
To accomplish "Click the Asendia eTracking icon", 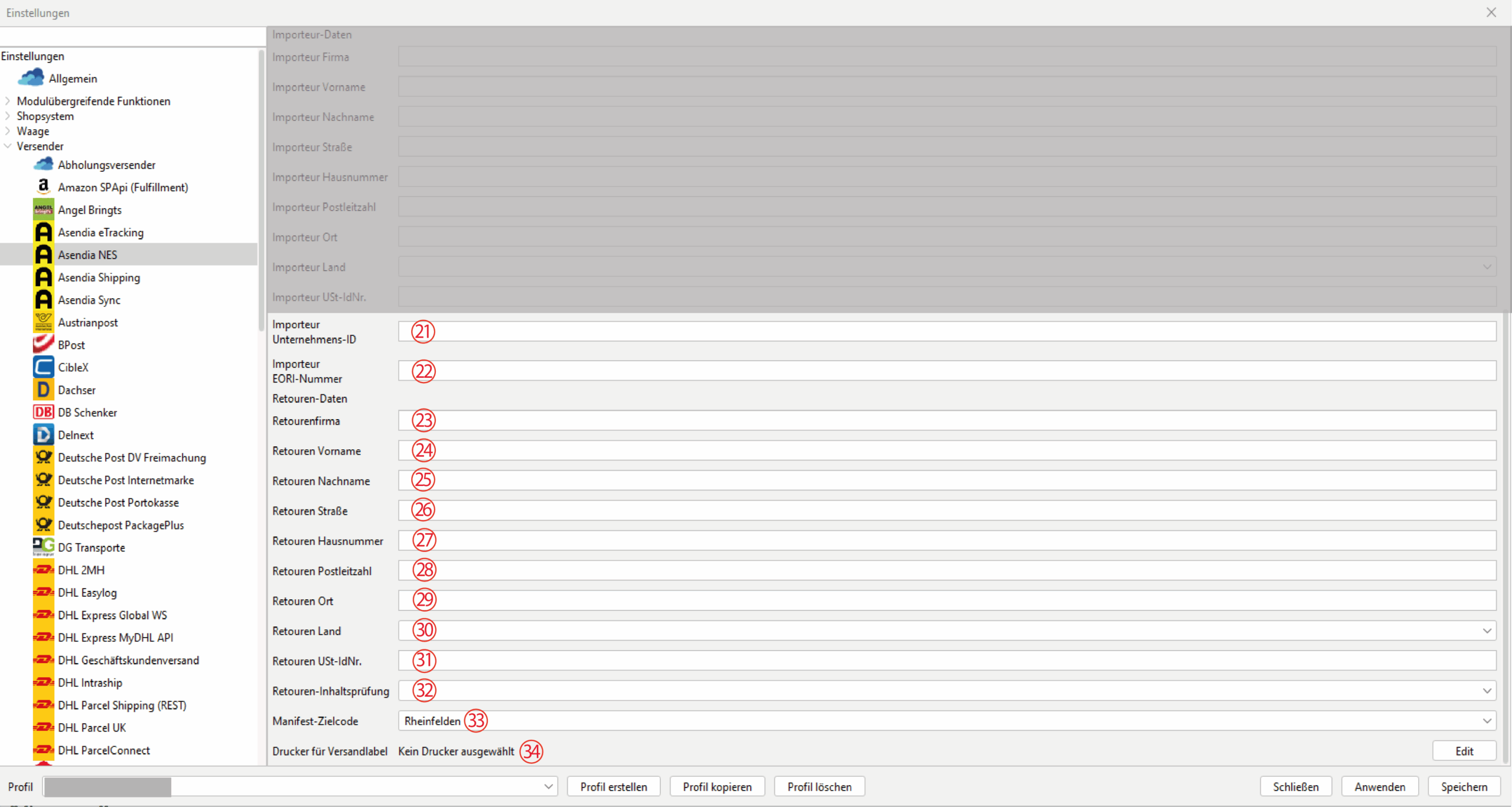I will (43, 232).
